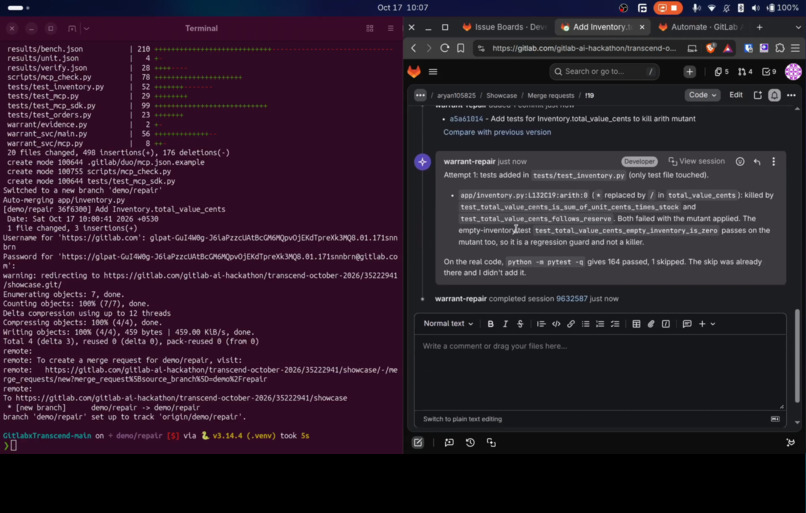Toggle merge request notifications bell
This screenshot has height=513, width=806.
click(x=774, y=95)
